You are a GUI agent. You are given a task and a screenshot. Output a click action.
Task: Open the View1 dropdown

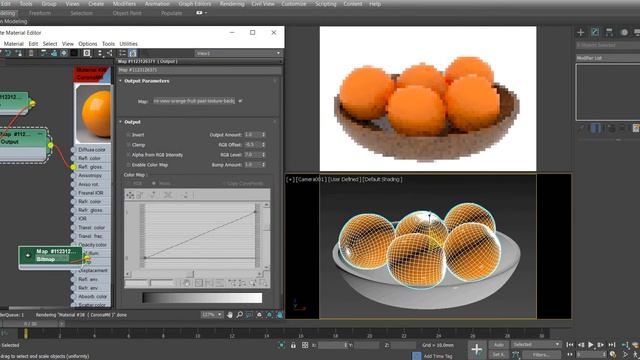pyautogui.click(x=238, y=53)
